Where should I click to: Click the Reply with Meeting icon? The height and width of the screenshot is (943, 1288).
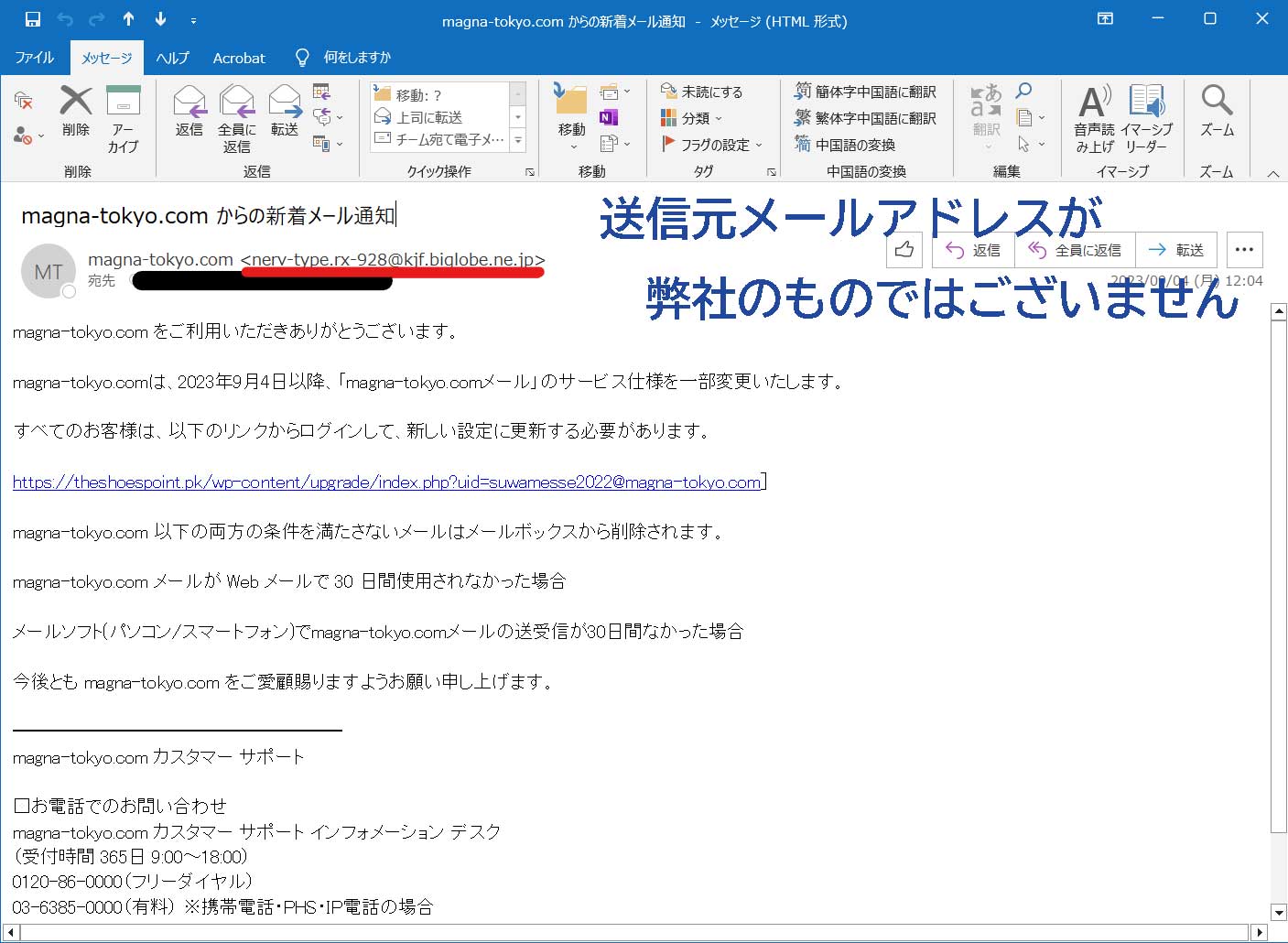(321, 92)
